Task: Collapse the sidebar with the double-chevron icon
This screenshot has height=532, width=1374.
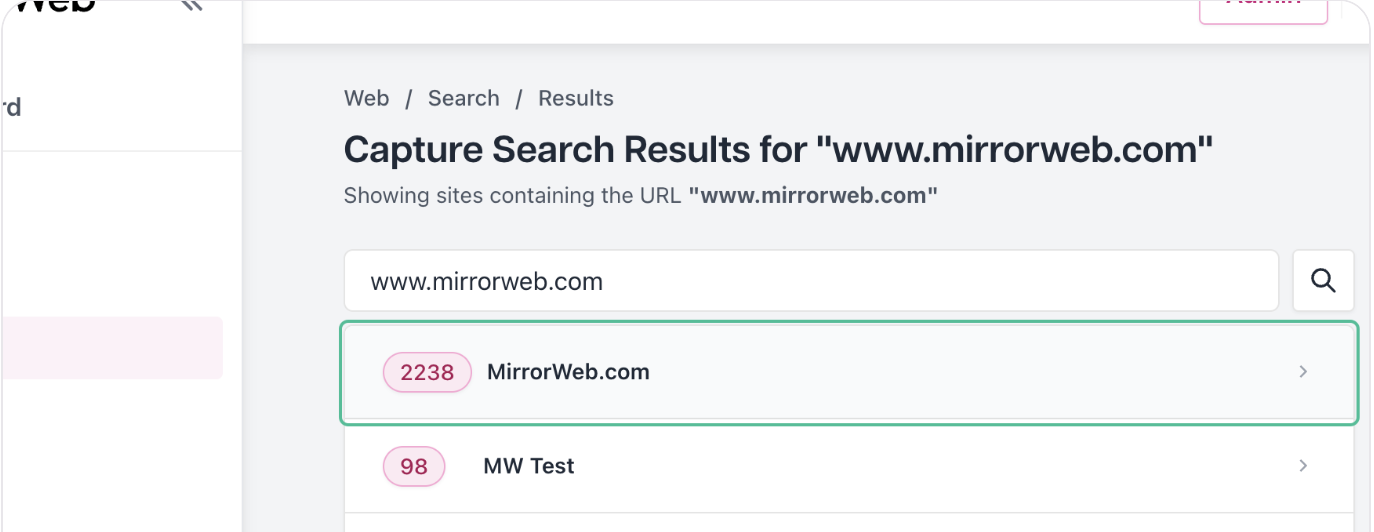Action: tap(191, 5)
